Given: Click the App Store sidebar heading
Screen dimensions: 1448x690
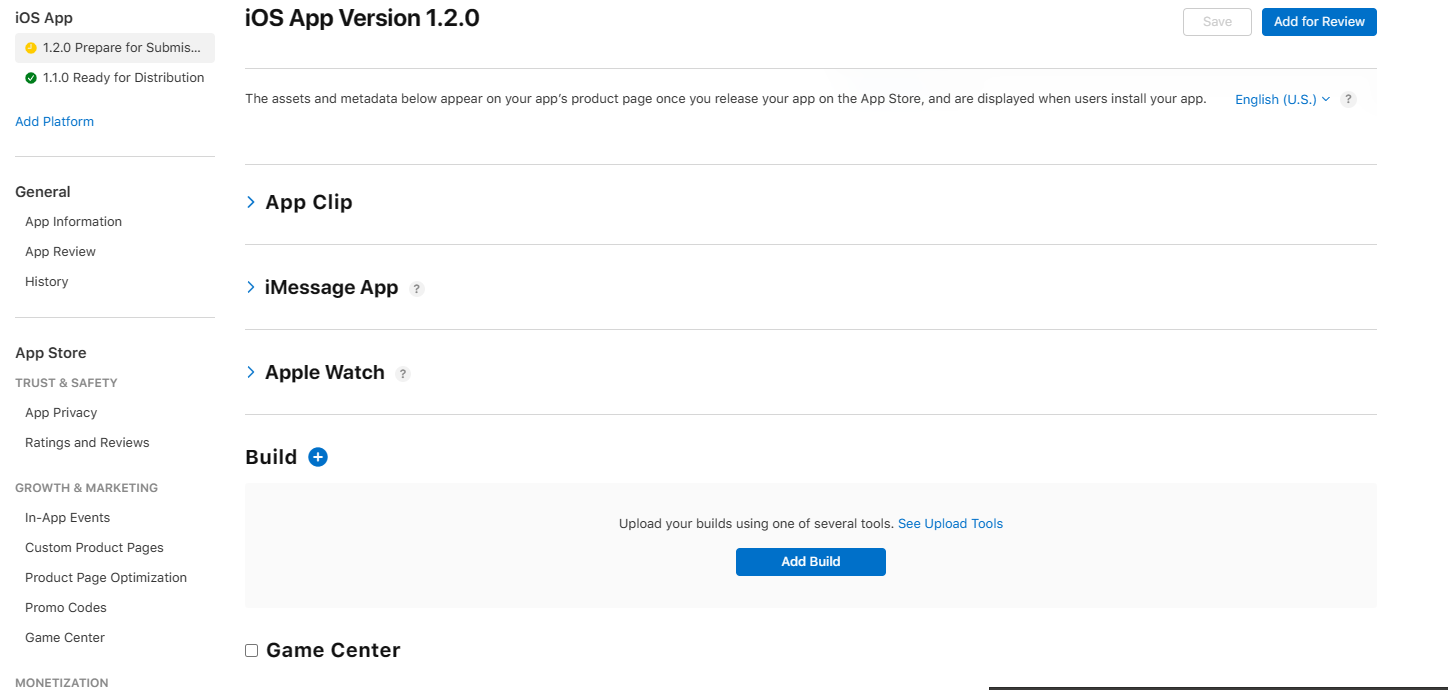Looking at the screenshot, I should [x=51, y=353].
